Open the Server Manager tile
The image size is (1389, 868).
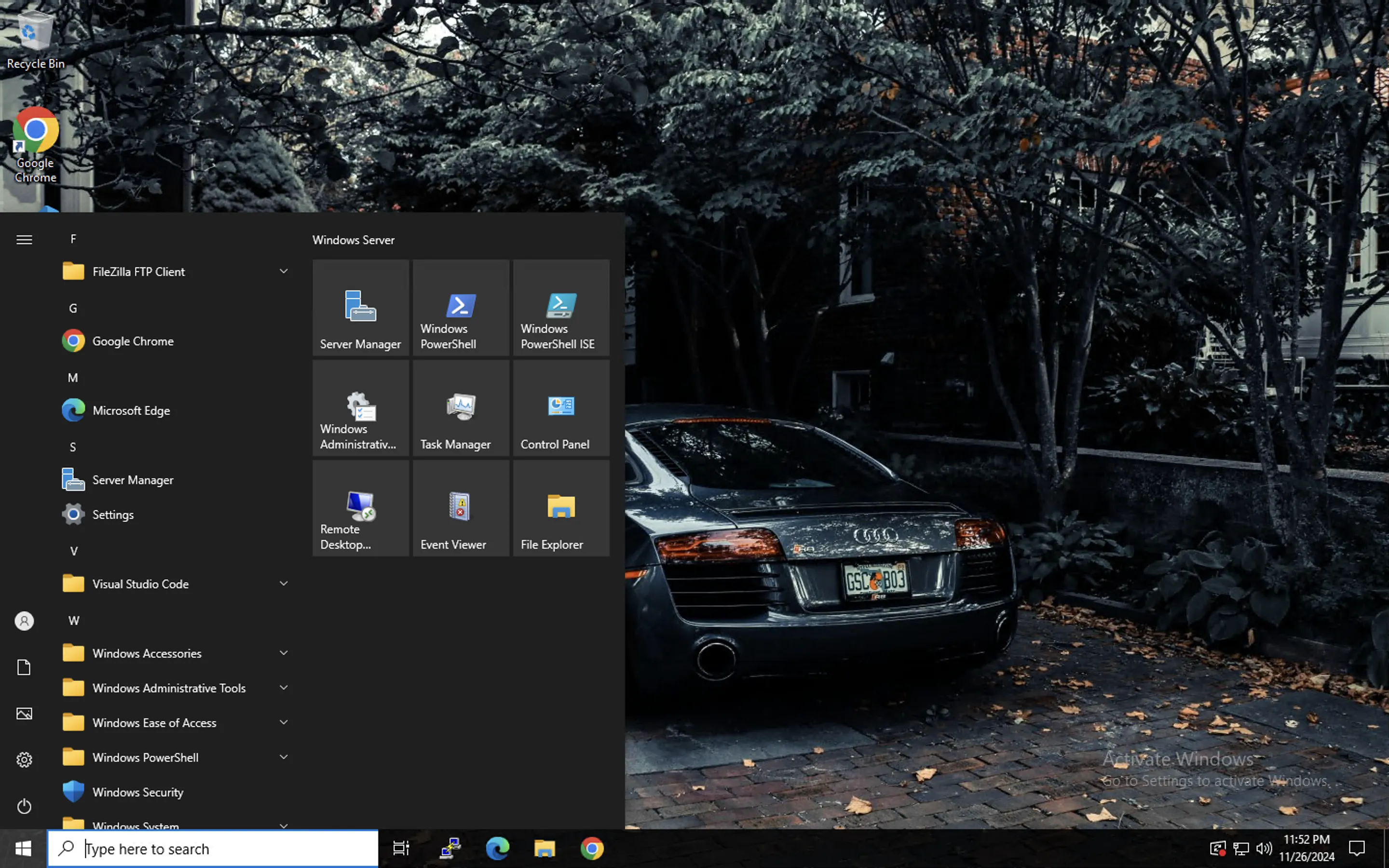(x=360, y=308)
